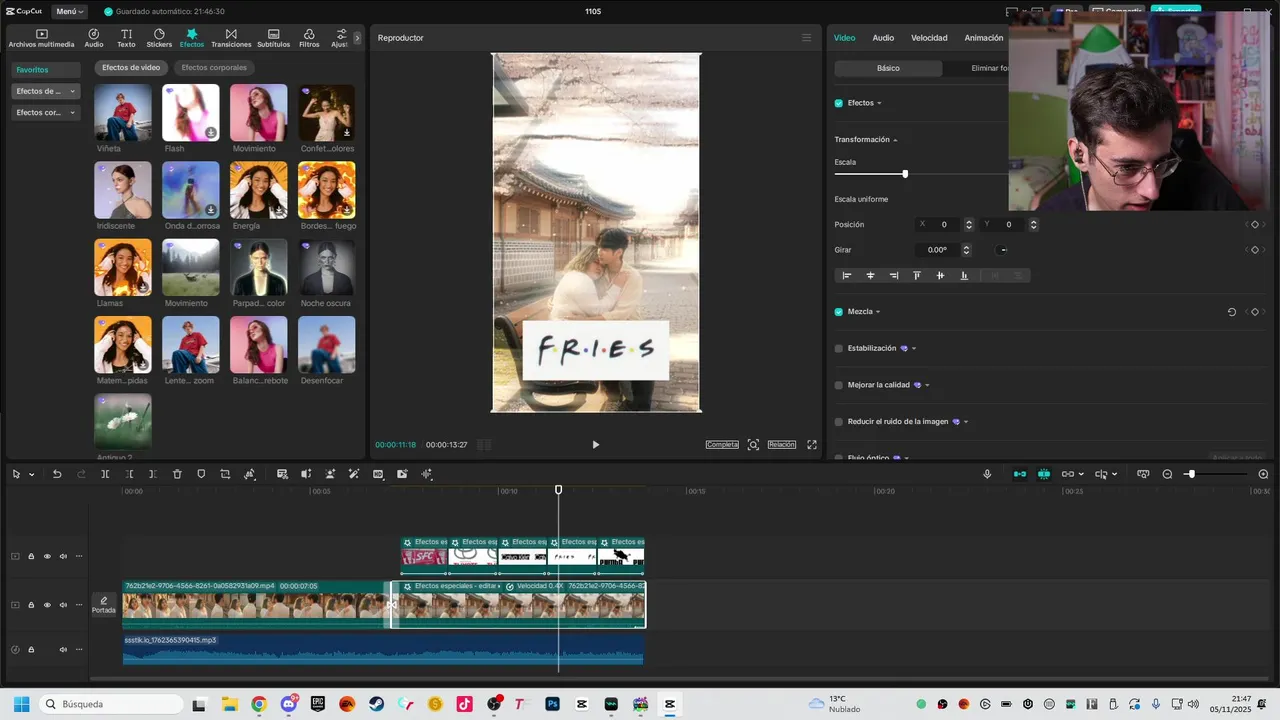Screen dimensions: 1280x720
Task: Enable Mejorar la calidad checkbox
Action: coord(839,385)
